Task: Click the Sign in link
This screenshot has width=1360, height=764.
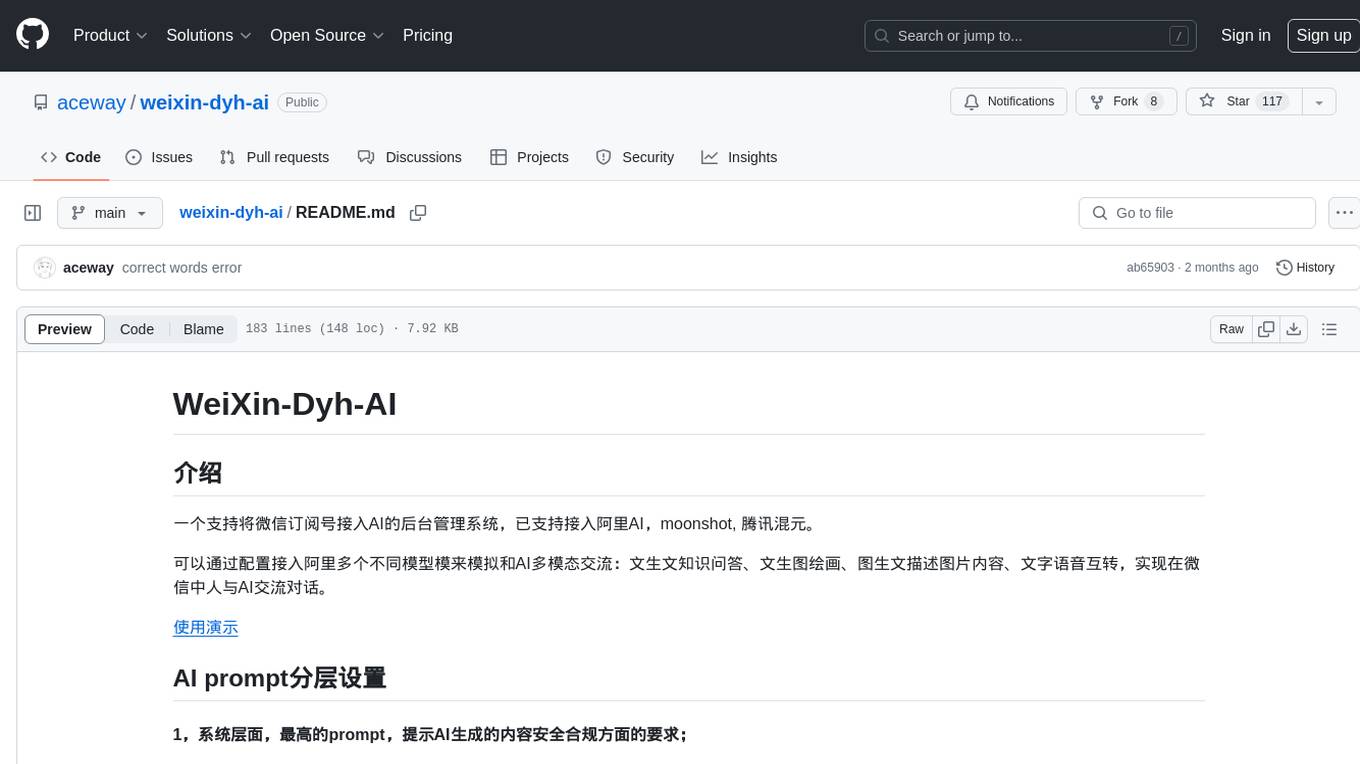Action: pos(1245,35)
